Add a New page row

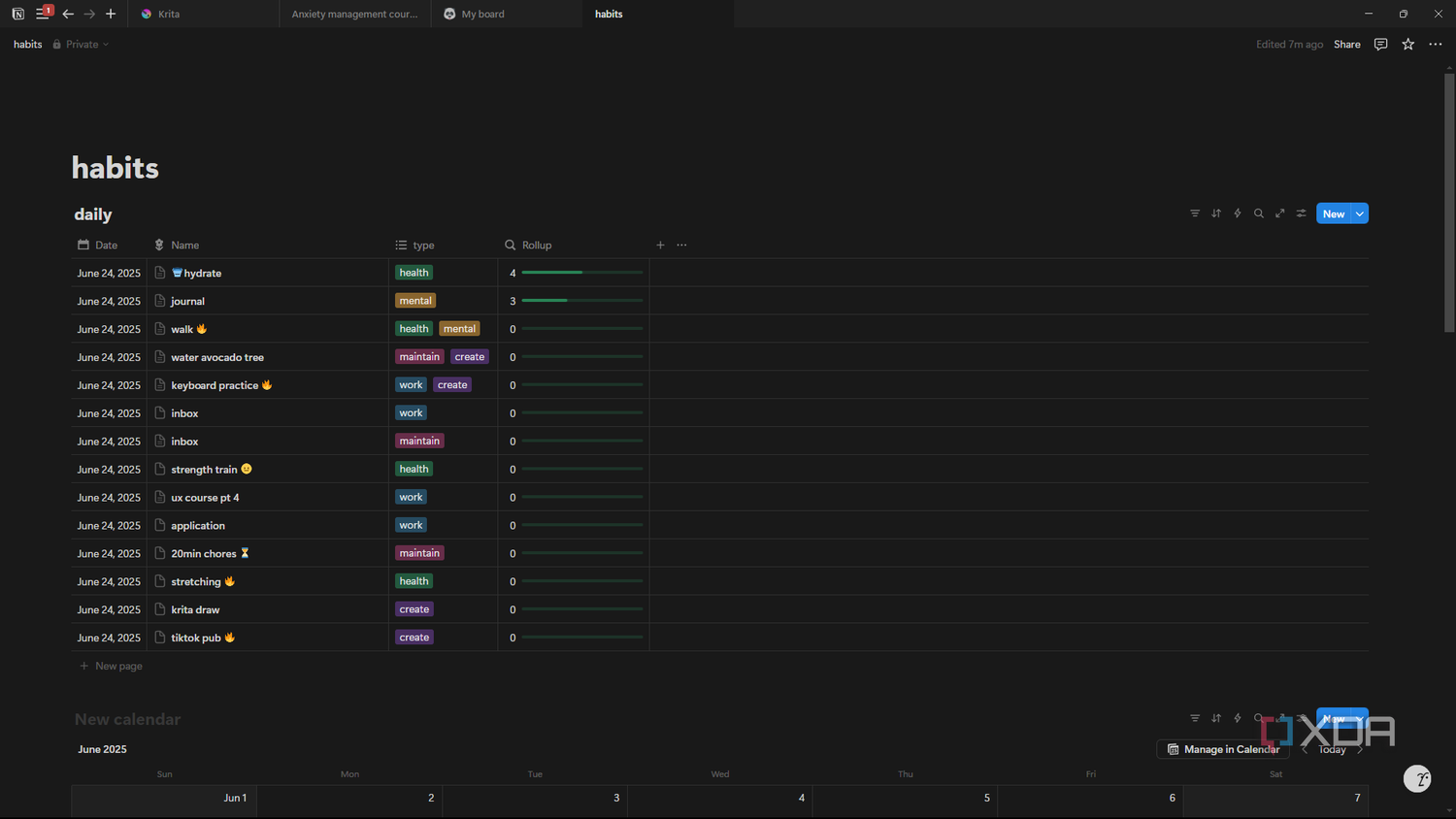click(111, 666)
